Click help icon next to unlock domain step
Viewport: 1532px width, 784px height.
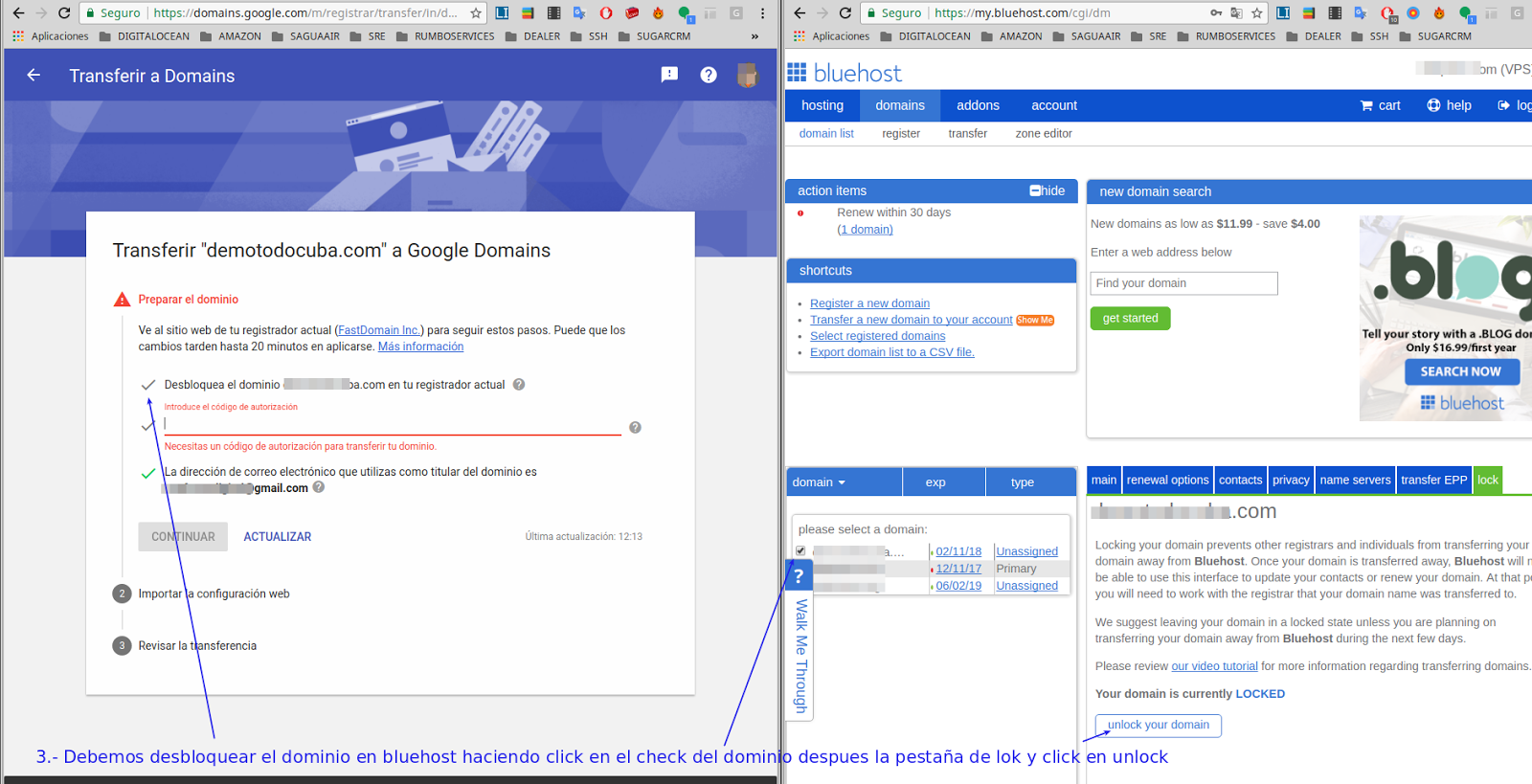tap(519, 385)
